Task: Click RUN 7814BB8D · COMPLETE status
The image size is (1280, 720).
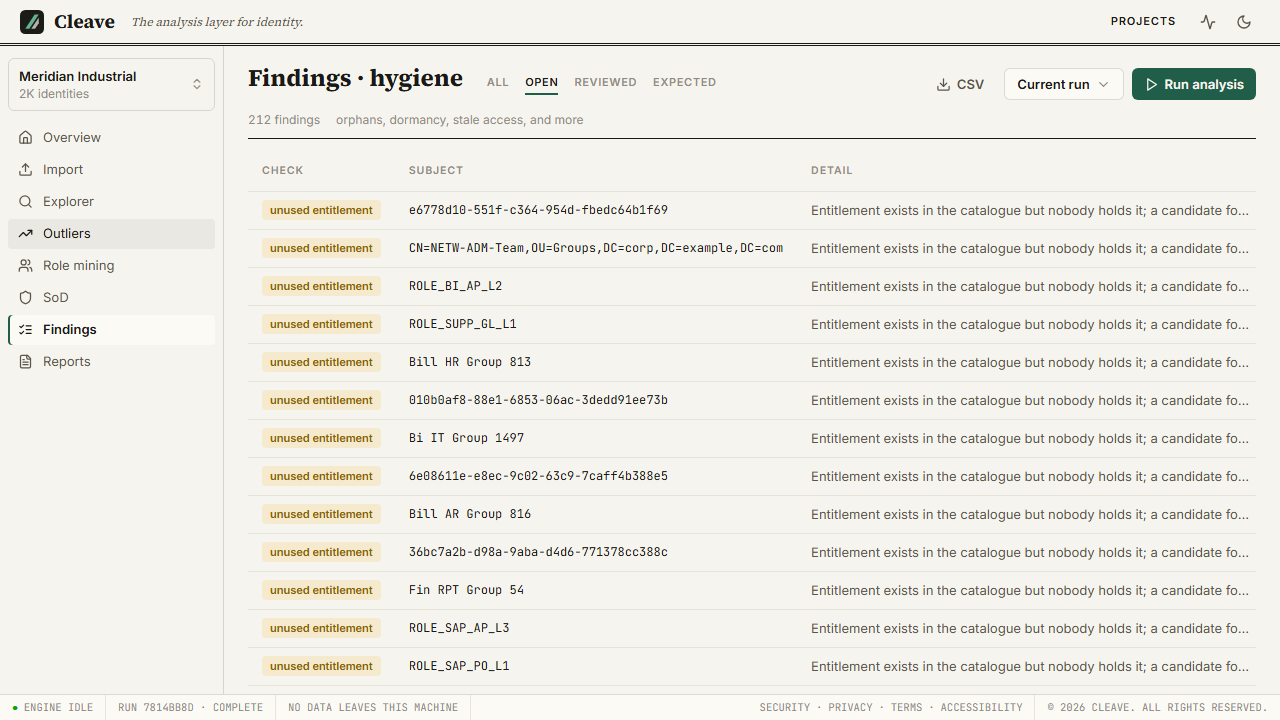Action: (190, 708)
